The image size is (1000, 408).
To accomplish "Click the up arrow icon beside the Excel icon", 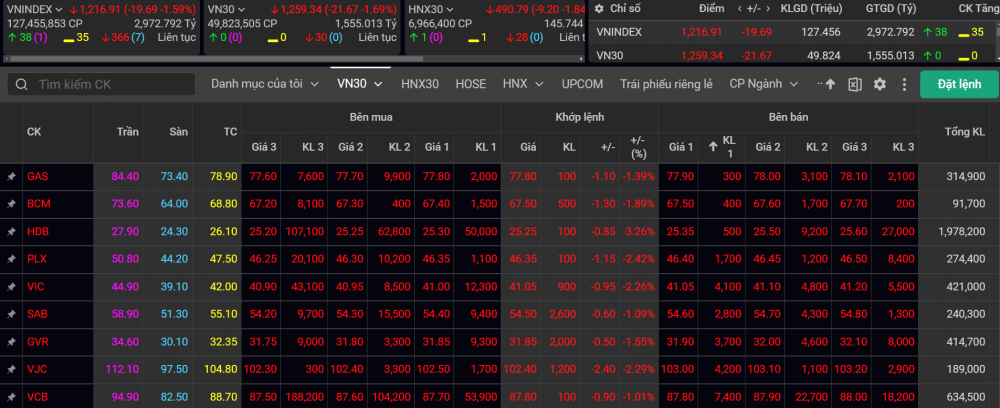I will (829, 85).
